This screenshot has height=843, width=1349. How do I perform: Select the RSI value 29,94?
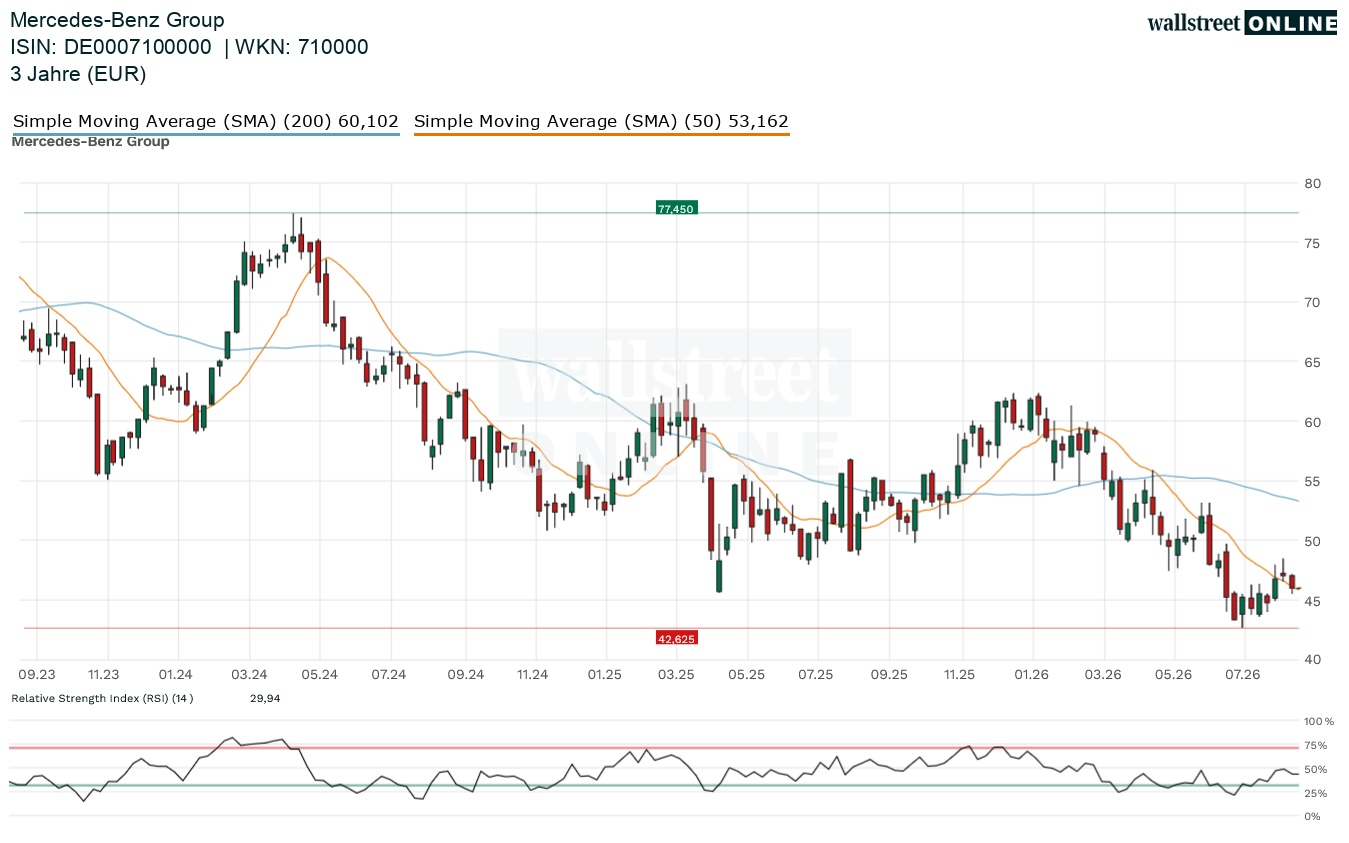(x=265, y=698)
